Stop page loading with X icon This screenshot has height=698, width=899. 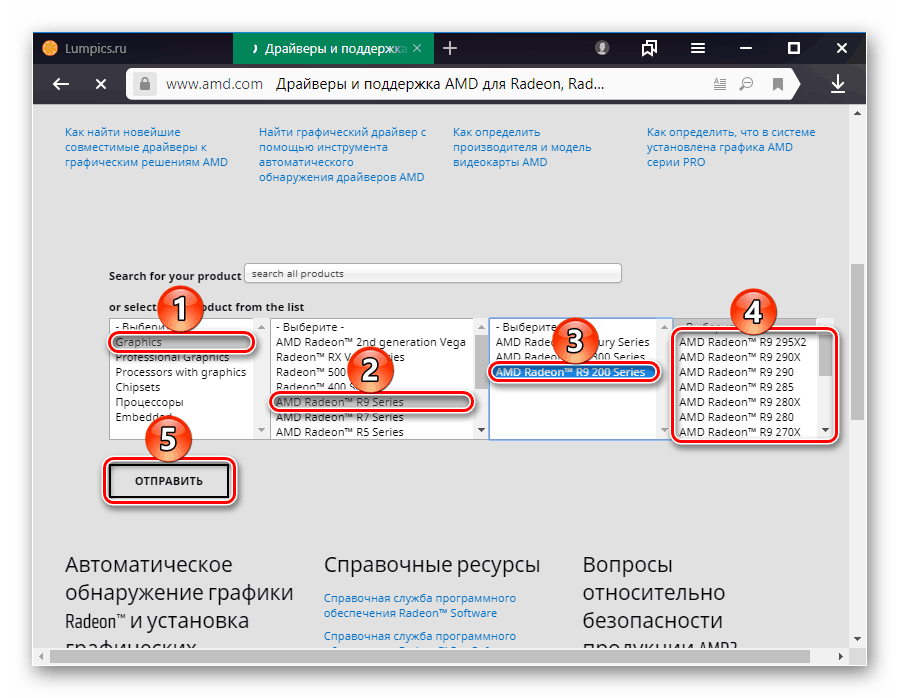(101, 84)
